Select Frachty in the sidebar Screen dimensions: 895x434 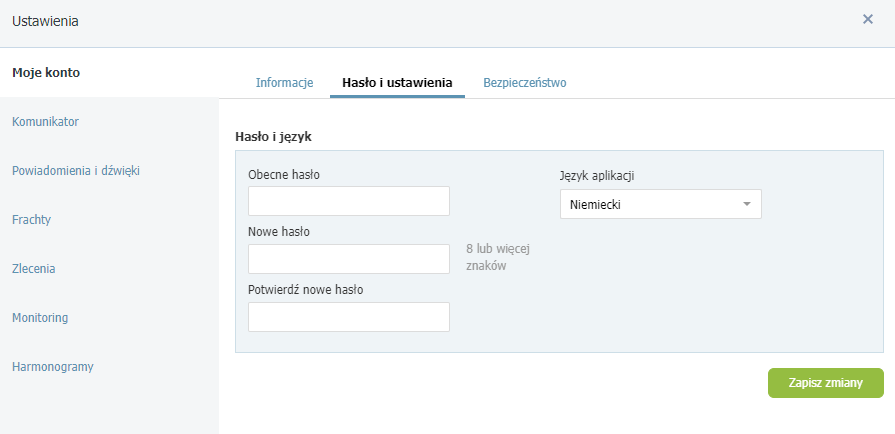click(31, 219)
